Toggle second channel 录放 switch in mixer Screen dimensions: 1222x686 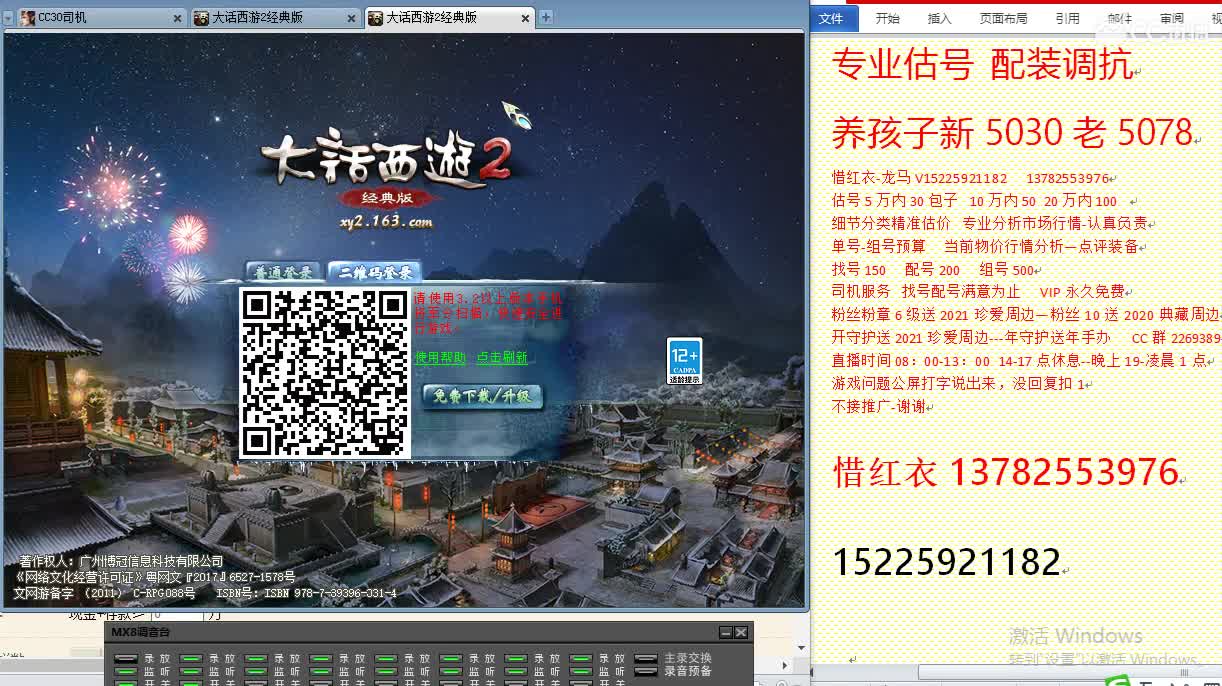point(191,659)
